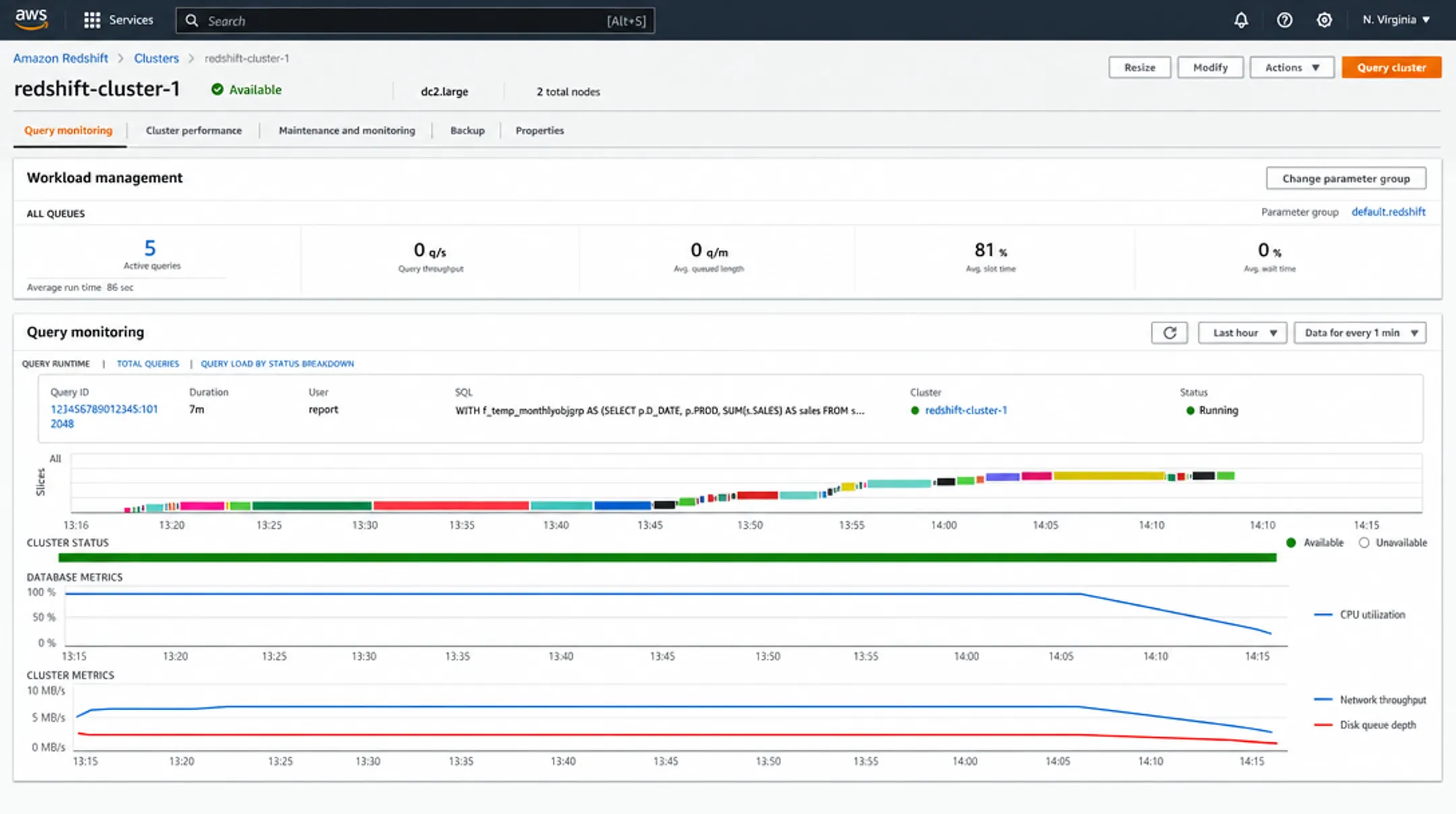Select the QUERY RUNTIME view
This screenshot has height=814, width=1456.
point(55,364)
